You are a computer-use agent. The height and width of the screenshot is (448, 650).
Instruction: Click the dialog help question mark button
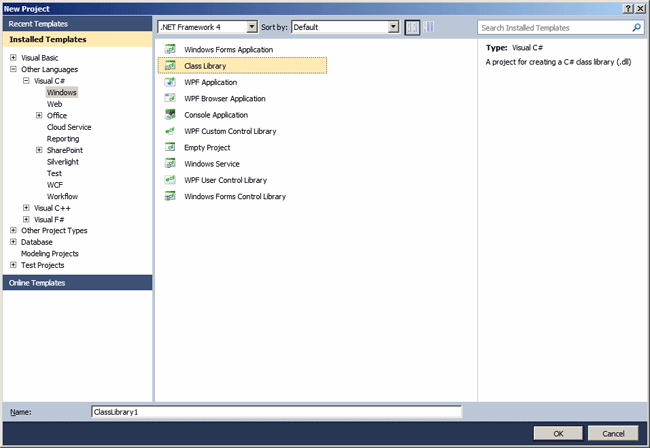[x=628, y=9]
